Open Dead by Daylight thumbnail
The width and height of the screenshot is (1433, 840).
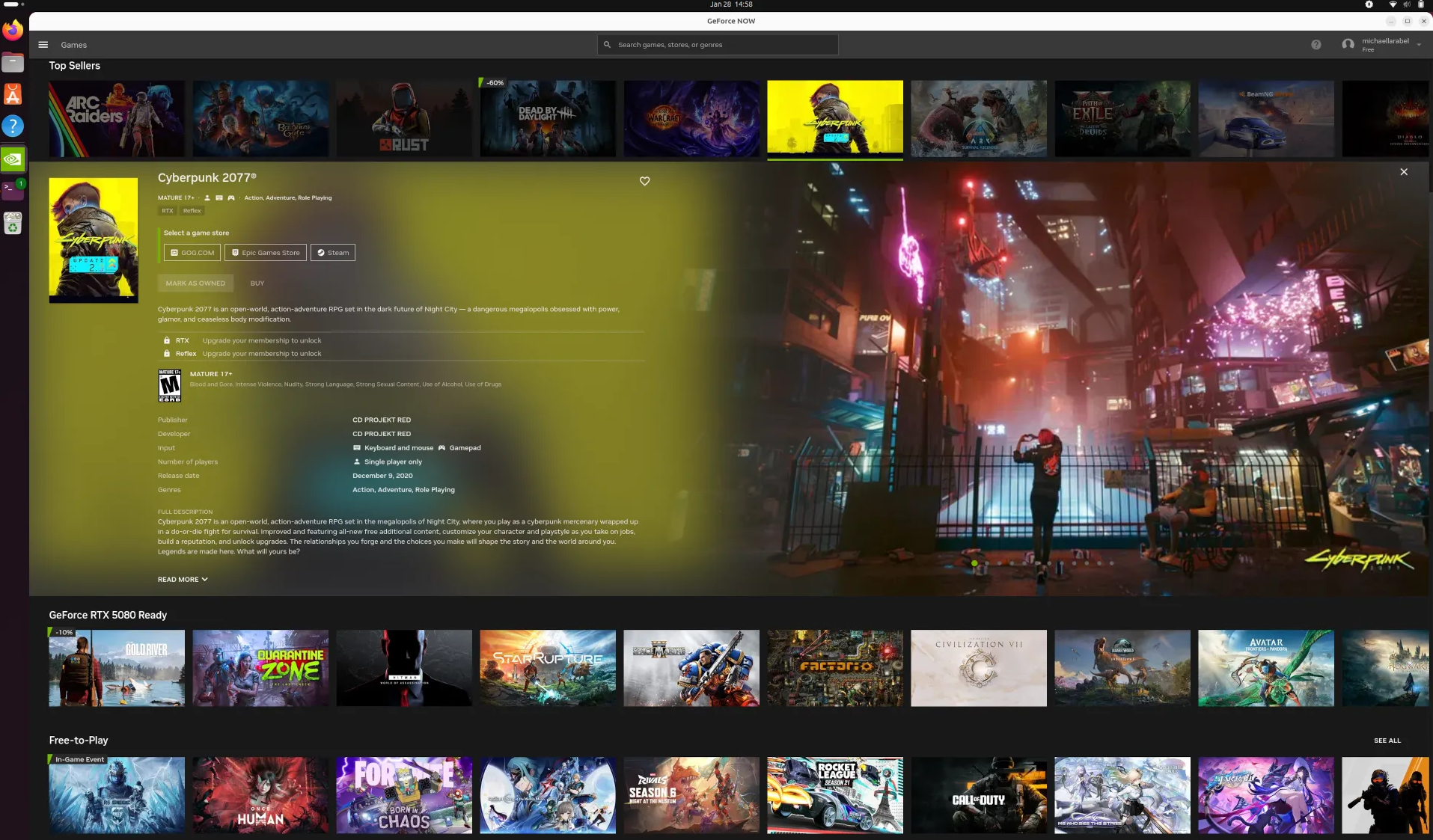pos(548,119)
